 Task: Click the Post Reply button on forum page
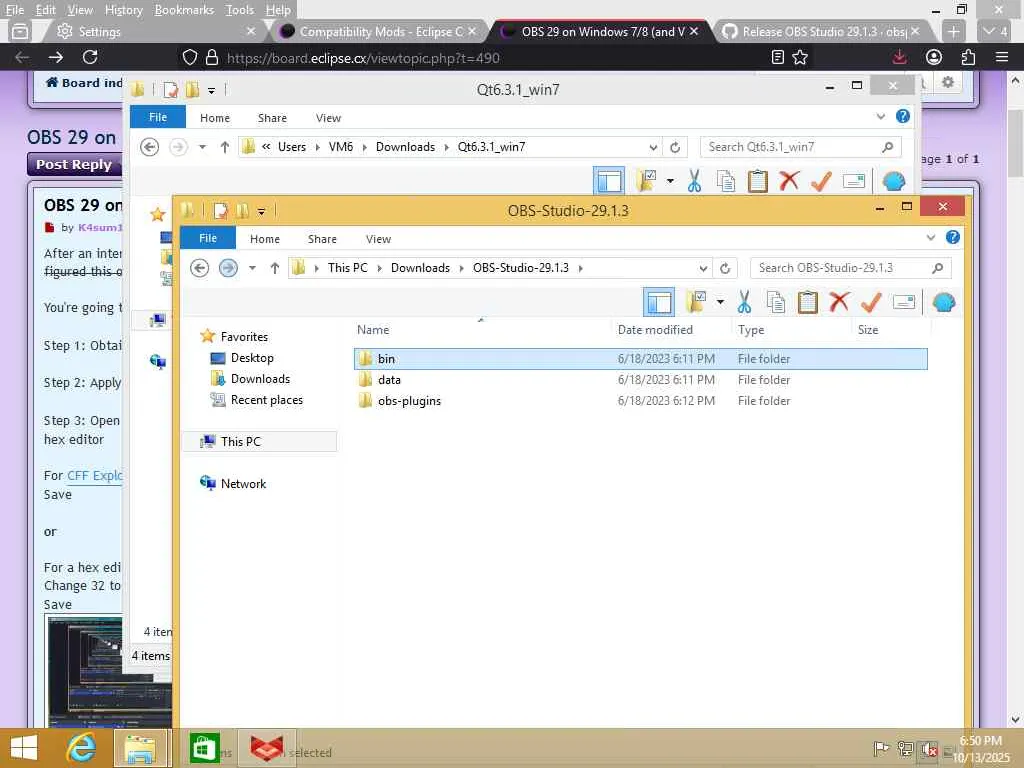tap(74, 165)
